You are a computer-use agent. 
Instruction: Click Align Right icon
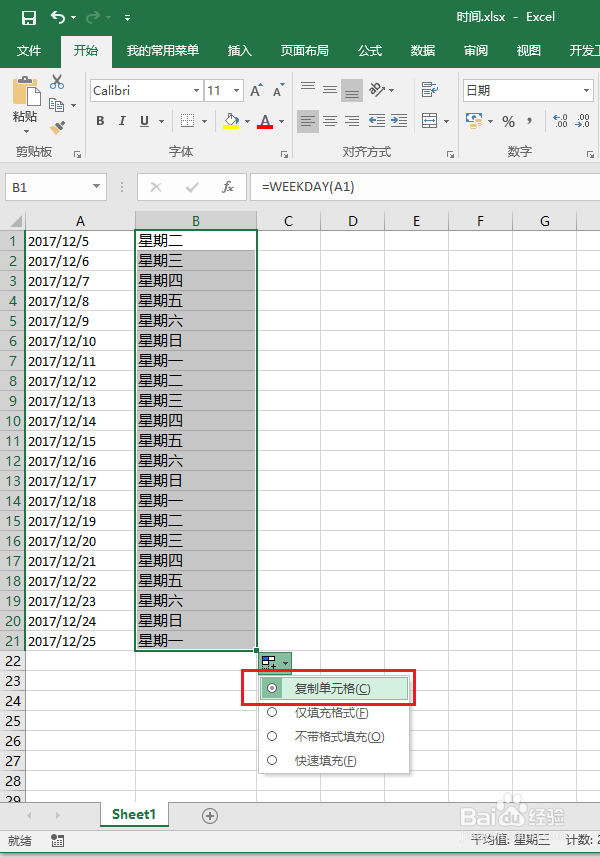coord(352,121)
